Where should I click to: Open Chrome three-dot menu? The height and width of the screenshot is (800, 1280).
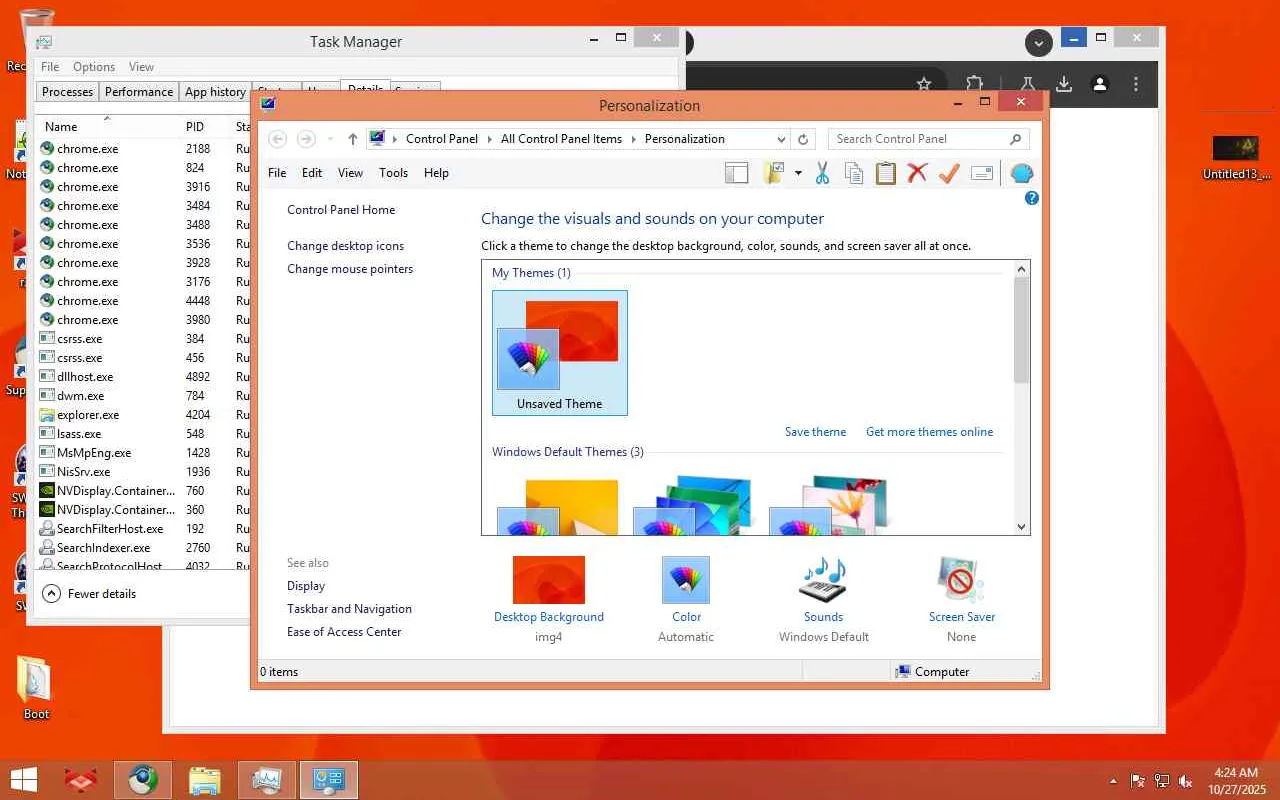click(x=1136, y=85)
